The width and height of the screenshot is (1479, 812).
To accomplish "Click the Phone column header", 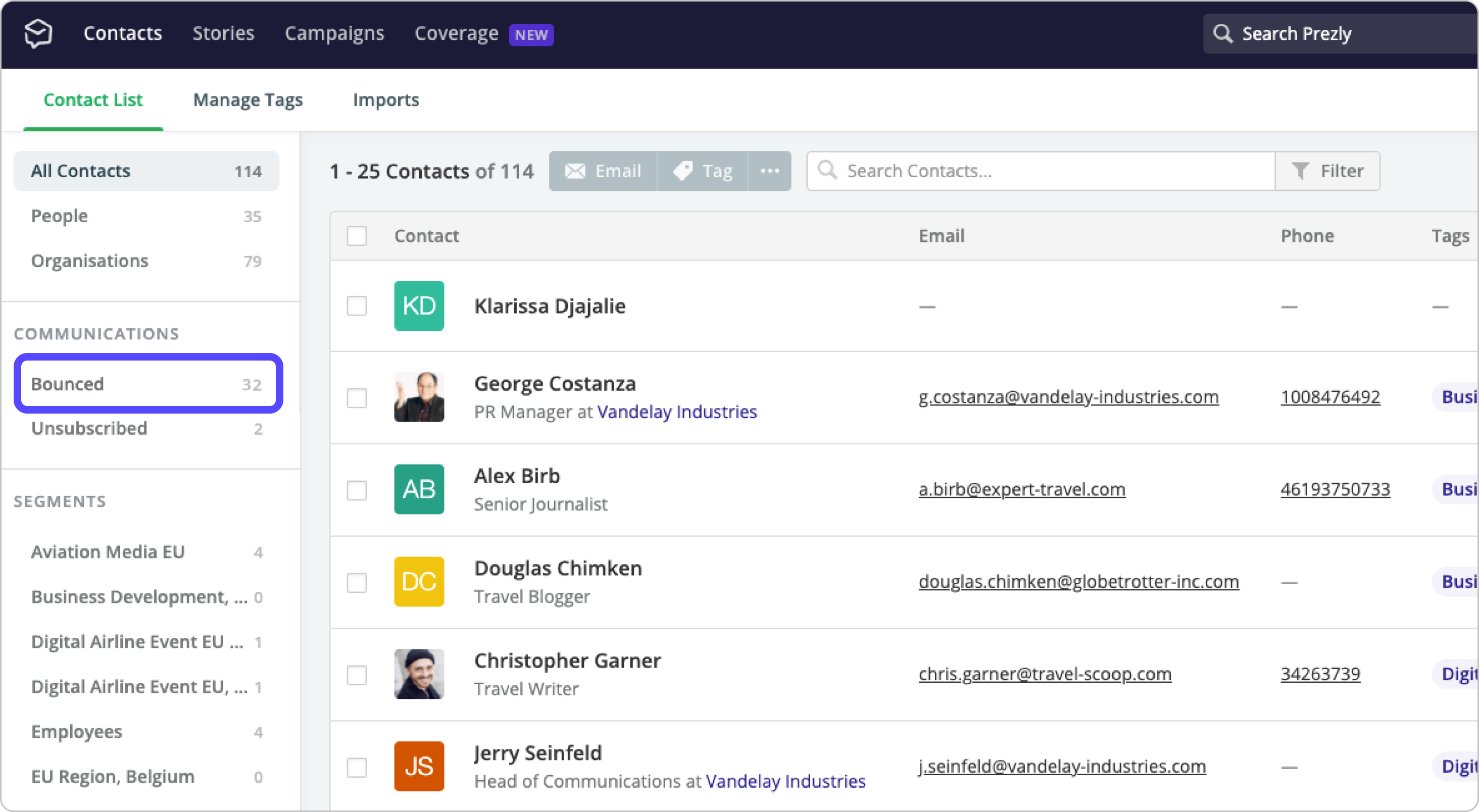I will [x=1307, y=236].
